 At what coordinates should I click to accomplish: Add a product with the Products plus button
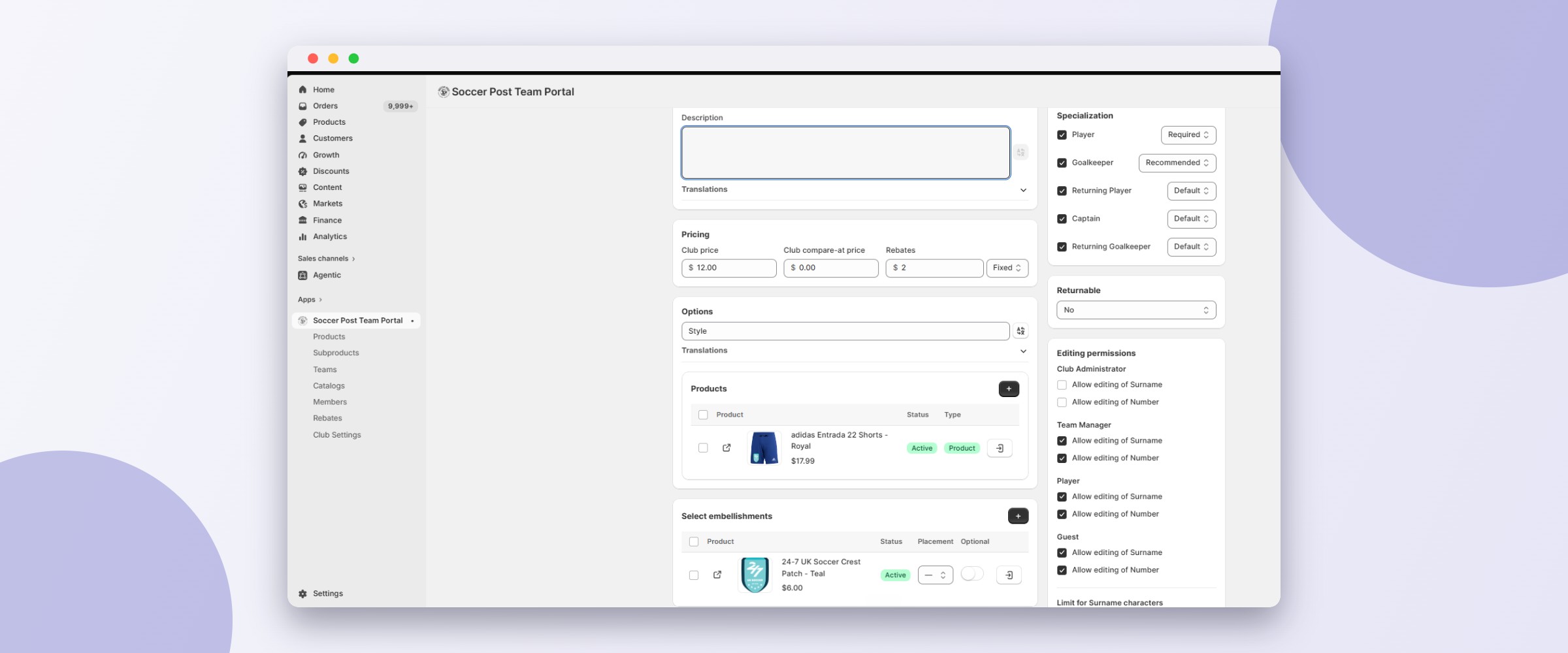pos(1009,389)
